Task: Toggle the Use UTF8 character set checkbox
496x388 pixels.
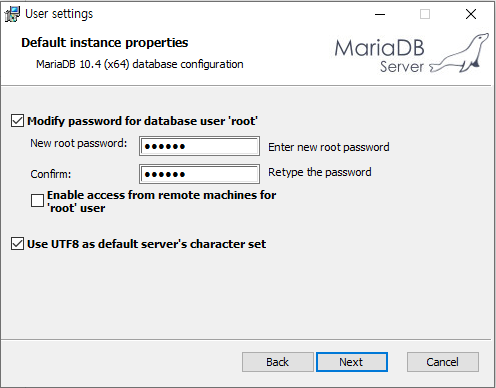Action: 17,244
